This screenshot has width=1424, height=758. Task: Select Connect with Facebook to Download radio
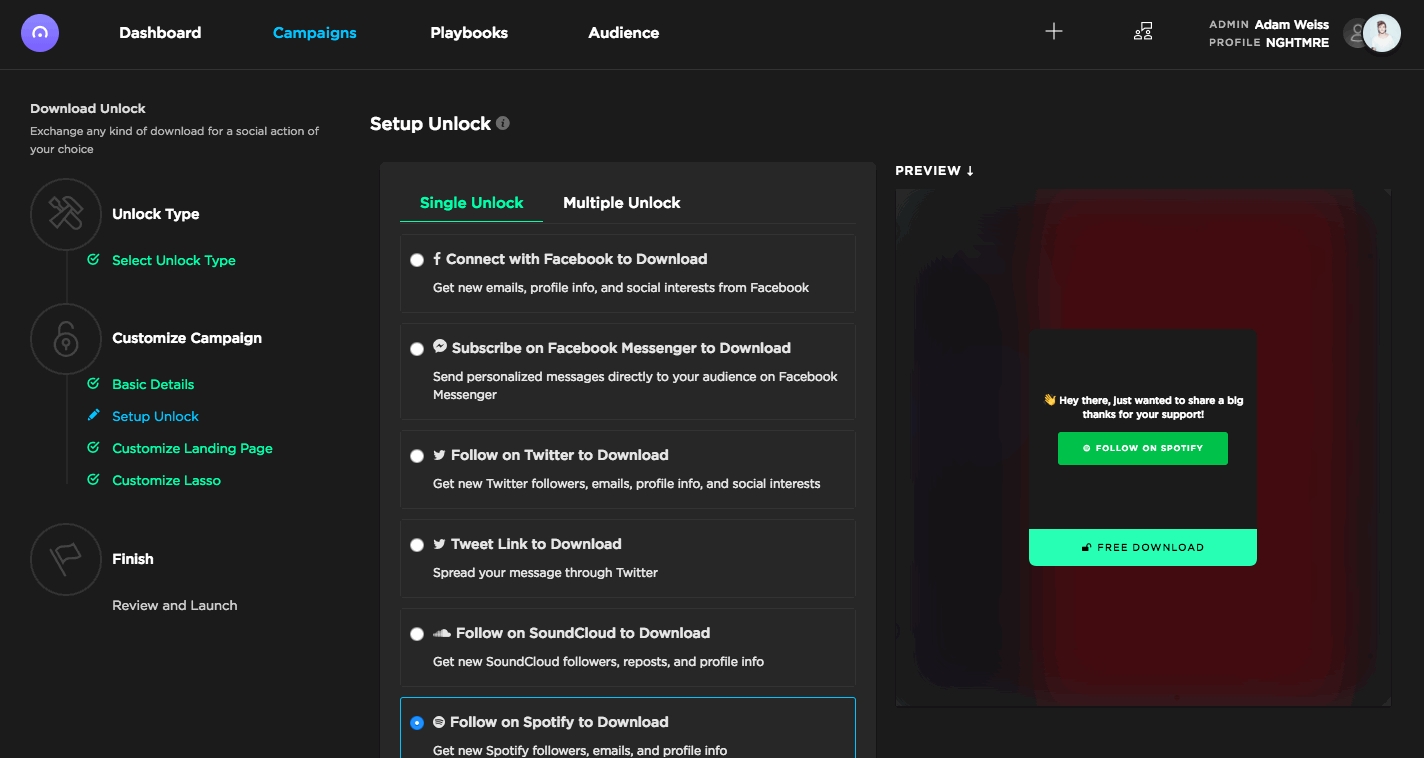(x=417, y=260)
